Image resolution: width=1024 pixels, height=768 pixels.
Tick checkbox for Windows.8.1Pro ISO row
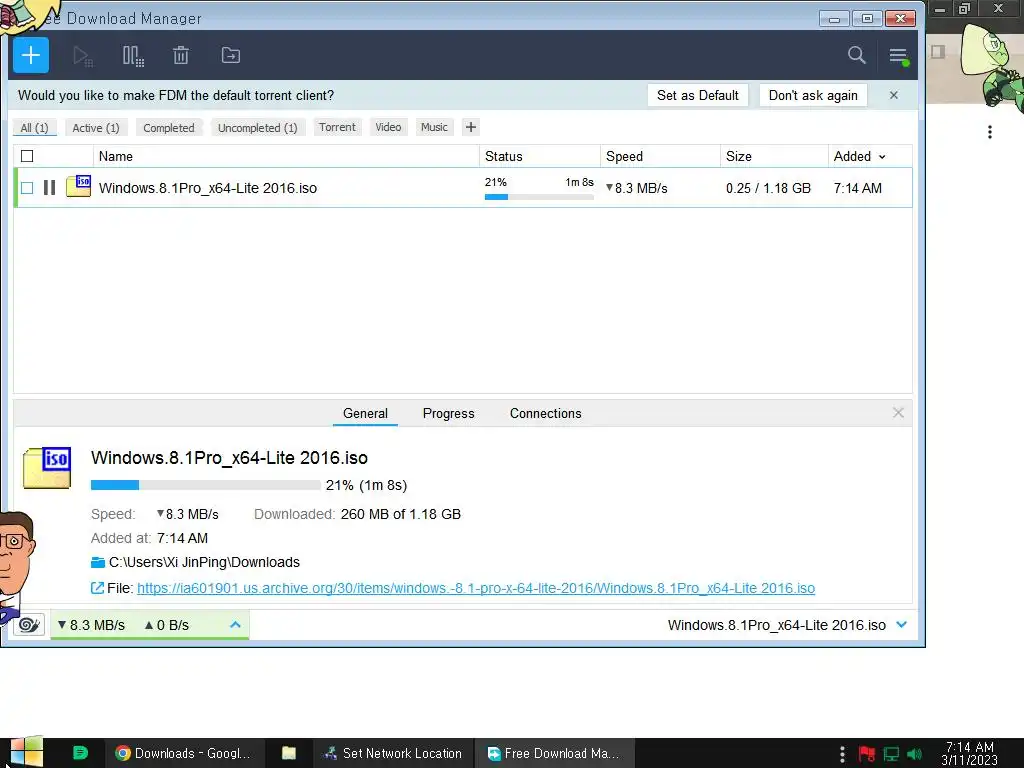coord(27,188)
